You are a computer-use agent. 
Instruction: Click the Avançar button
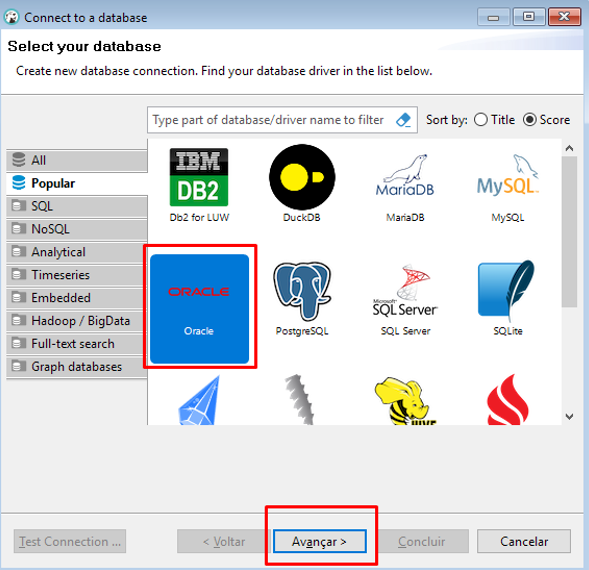[x=320, y=541]
